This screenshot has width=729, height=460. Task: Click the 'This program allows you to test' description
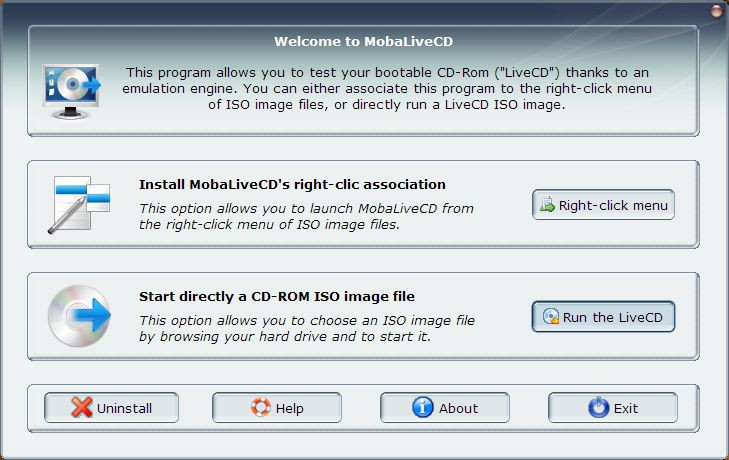point(387,88)
